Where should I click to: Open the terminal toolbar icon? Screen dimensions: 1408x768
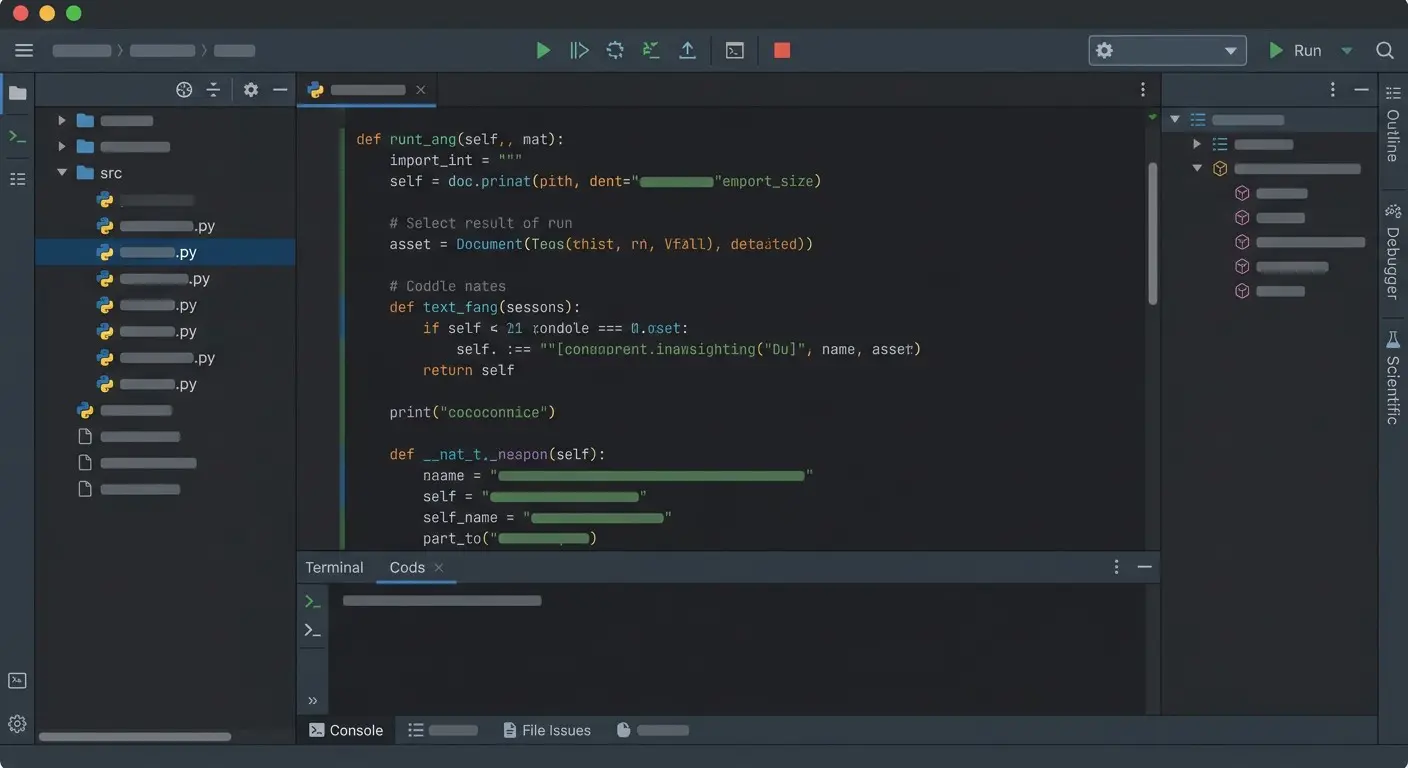click(735, 50)
